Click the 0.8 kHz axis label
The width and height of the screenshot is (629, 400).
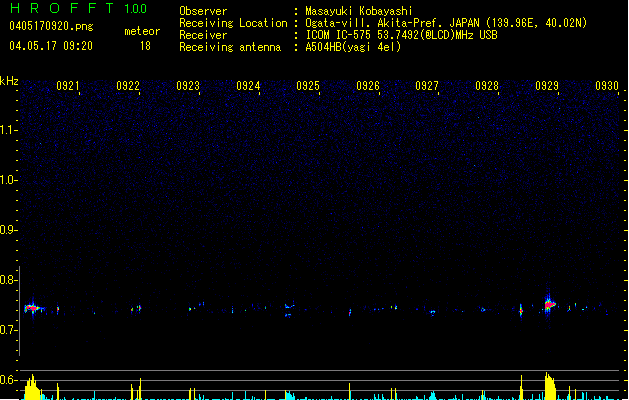coord(7,280)
